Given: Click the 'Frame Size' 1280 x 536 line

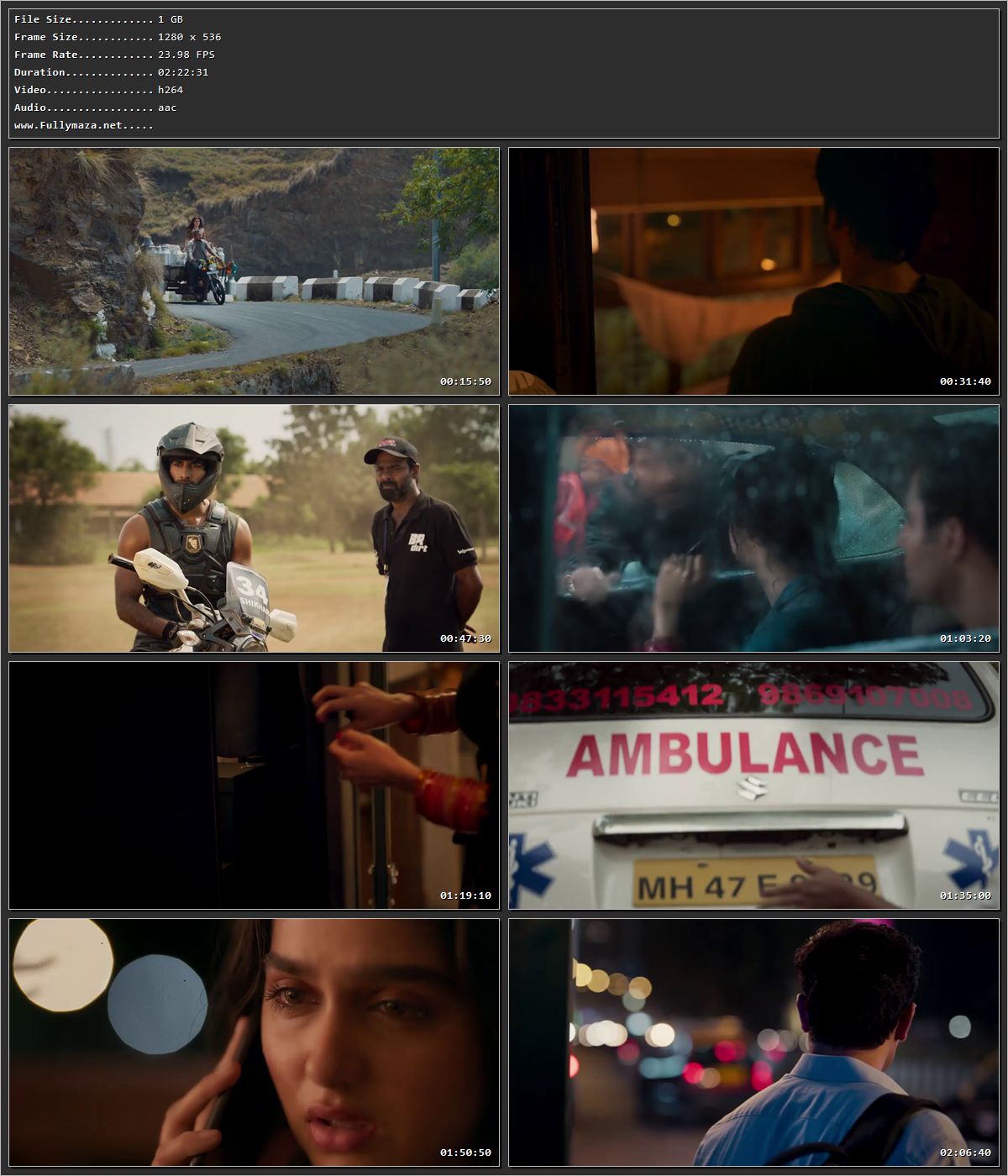Looking at the screenshot, I should (x=118, y=37).
